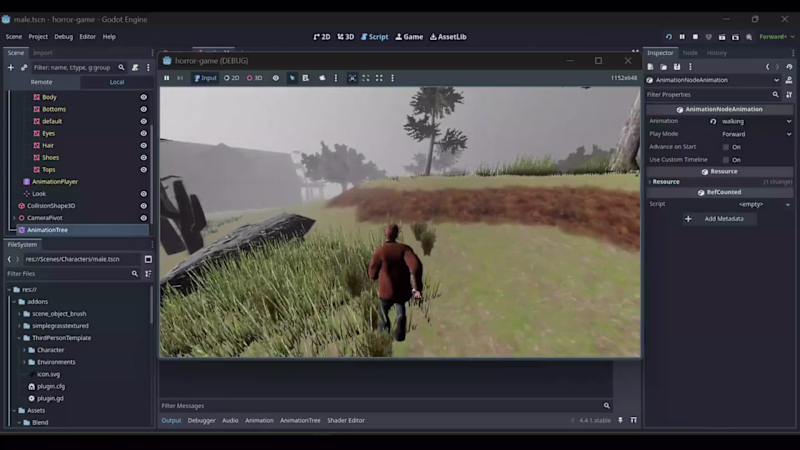This screenshot has width=800, height=450.
Task: Save the currently edited resource
Action: (x=677, y=67)
